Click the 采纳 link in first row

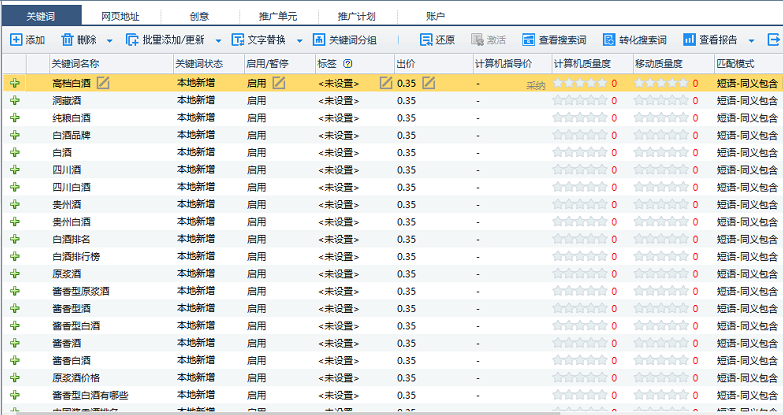pyautogui.click(x=536, y=85)
